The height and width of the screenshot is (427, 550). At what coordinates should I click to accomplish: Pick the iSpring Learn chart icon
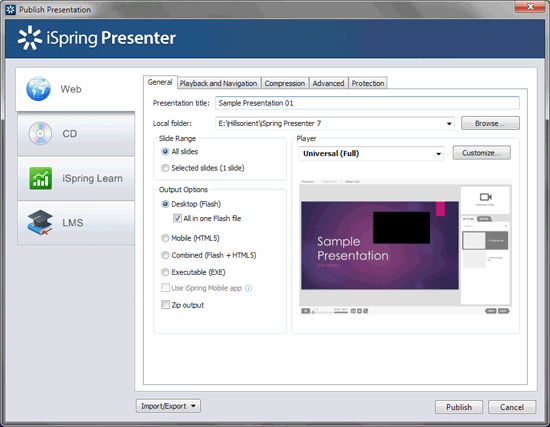click(41, 178)
